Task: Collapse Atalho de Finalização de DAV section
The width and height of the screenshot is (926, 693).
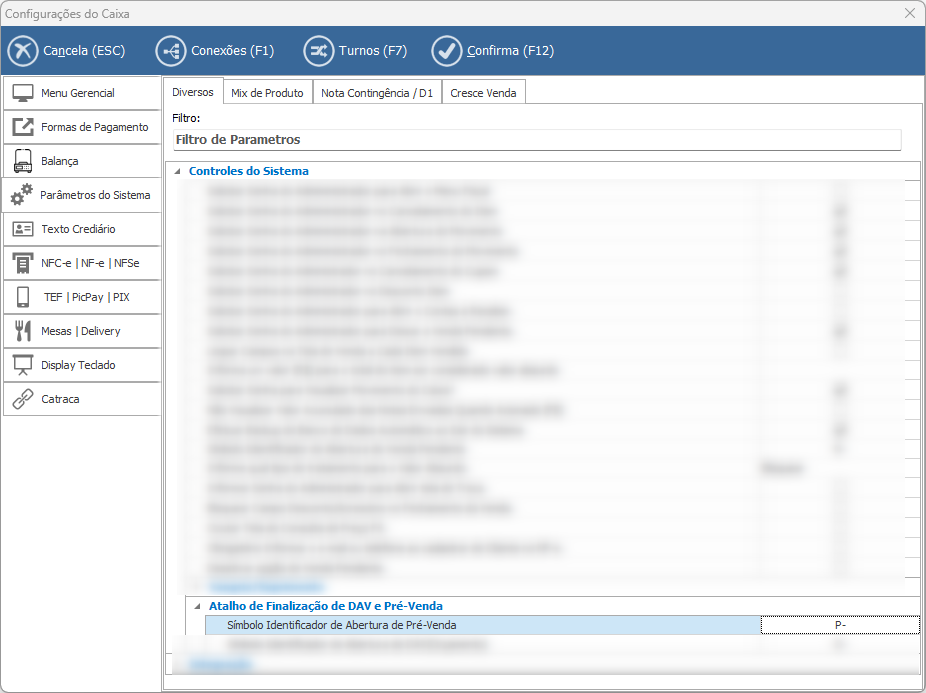Action: coord(197,606)
